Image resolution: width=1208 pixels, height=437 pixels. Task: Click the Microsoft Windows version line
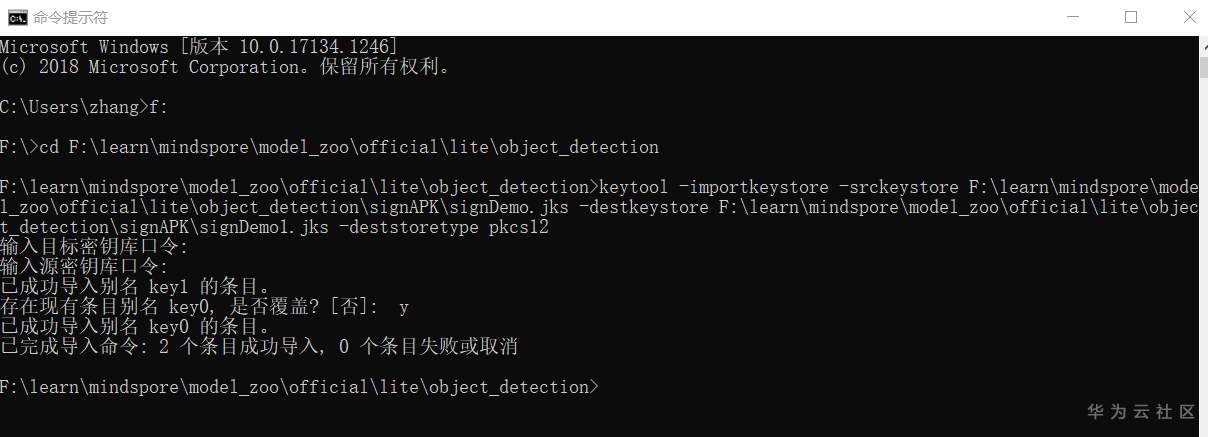coord(198,47)
